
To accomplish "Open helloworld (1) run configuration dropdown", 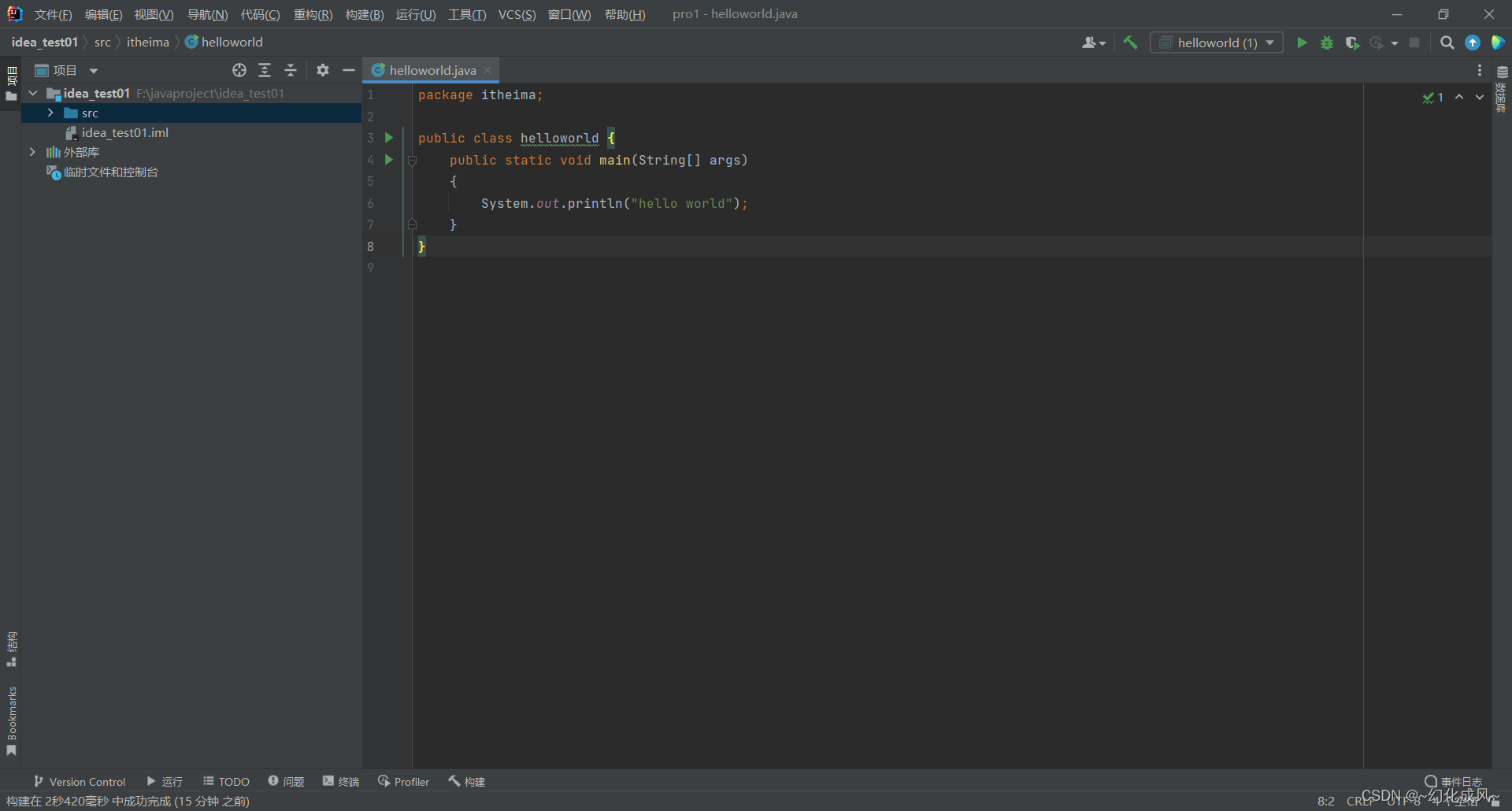I will click(1217, 43).
